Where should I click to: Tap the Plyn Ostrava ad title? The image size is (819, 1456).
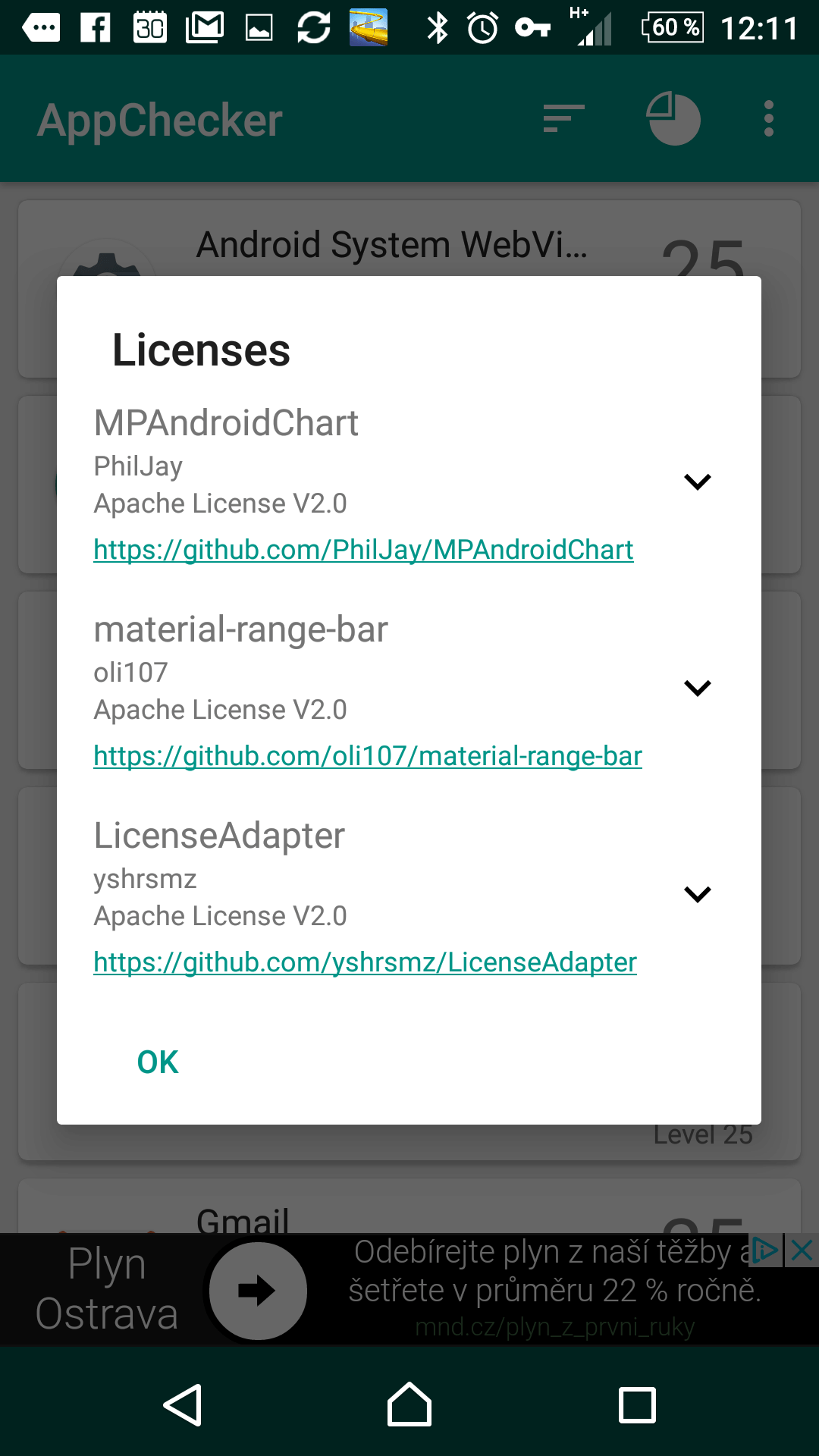point(106,1289)
